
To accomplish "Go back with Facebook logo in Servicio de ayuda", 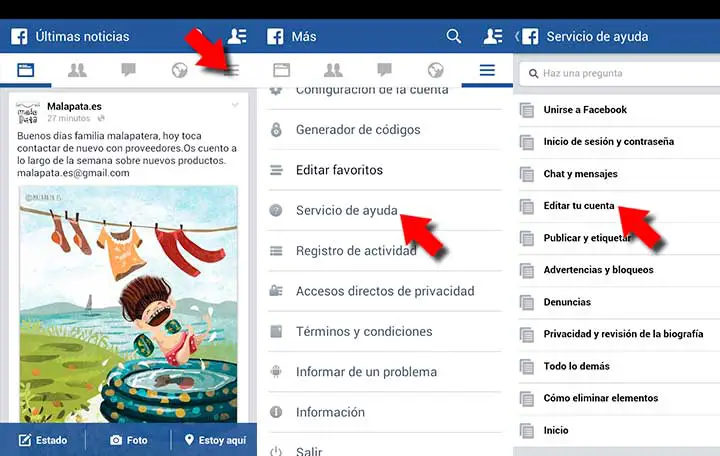I will (529, 36).
